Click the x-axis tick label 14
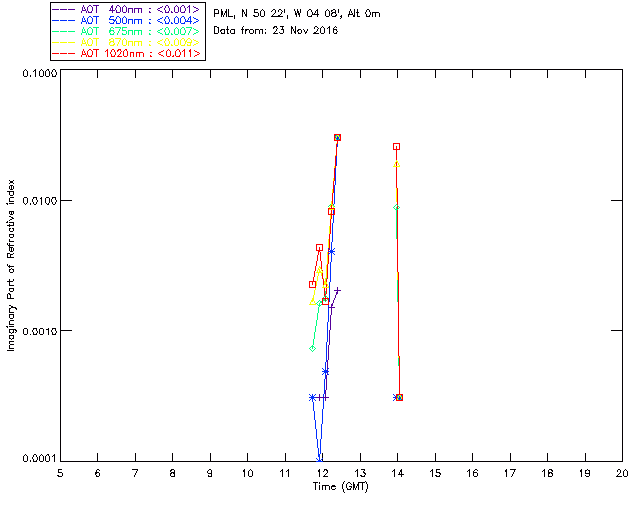Screen dimensions: 640x512 (398, 473)
